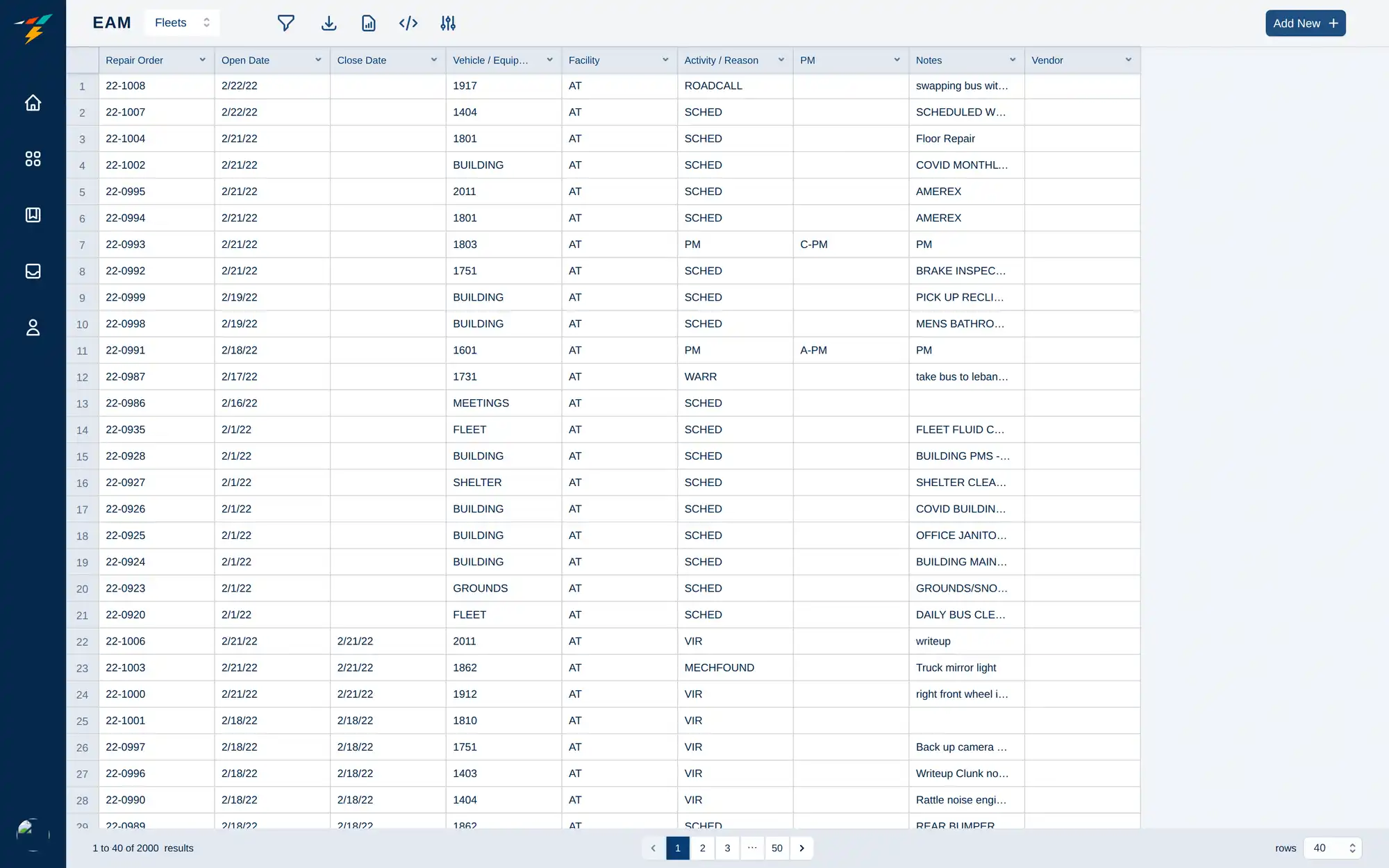Click the SHELTER vehicle cell
Image resolution: width=1389 pixels, height=868 pixels.
point(504,483)
